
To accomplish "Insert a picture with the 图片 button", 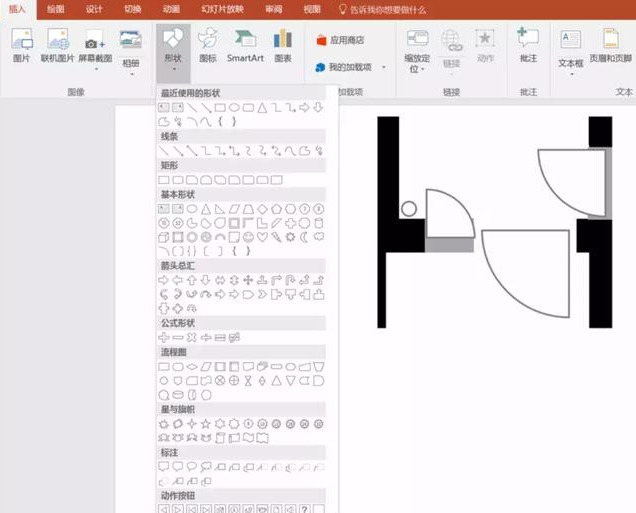I will (21, 45).
